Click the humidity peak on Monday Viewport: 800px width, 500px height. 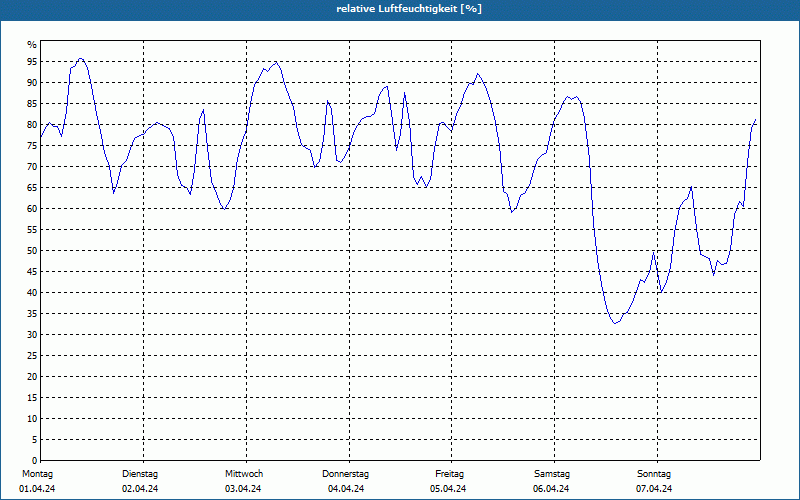click(81, 58)
